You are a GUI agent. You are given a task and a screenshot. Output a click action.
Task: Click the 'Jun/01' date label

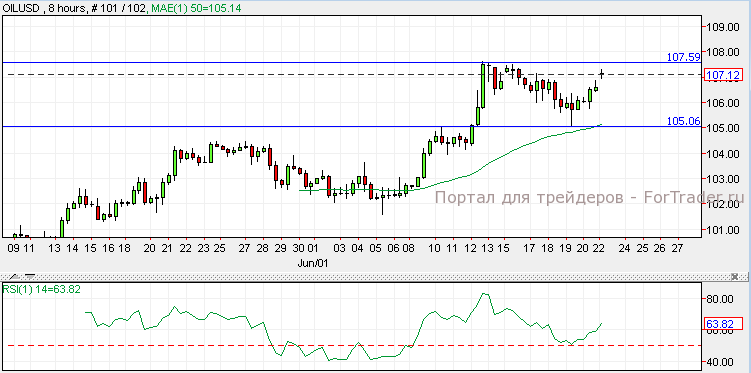[x=312, y=263]
